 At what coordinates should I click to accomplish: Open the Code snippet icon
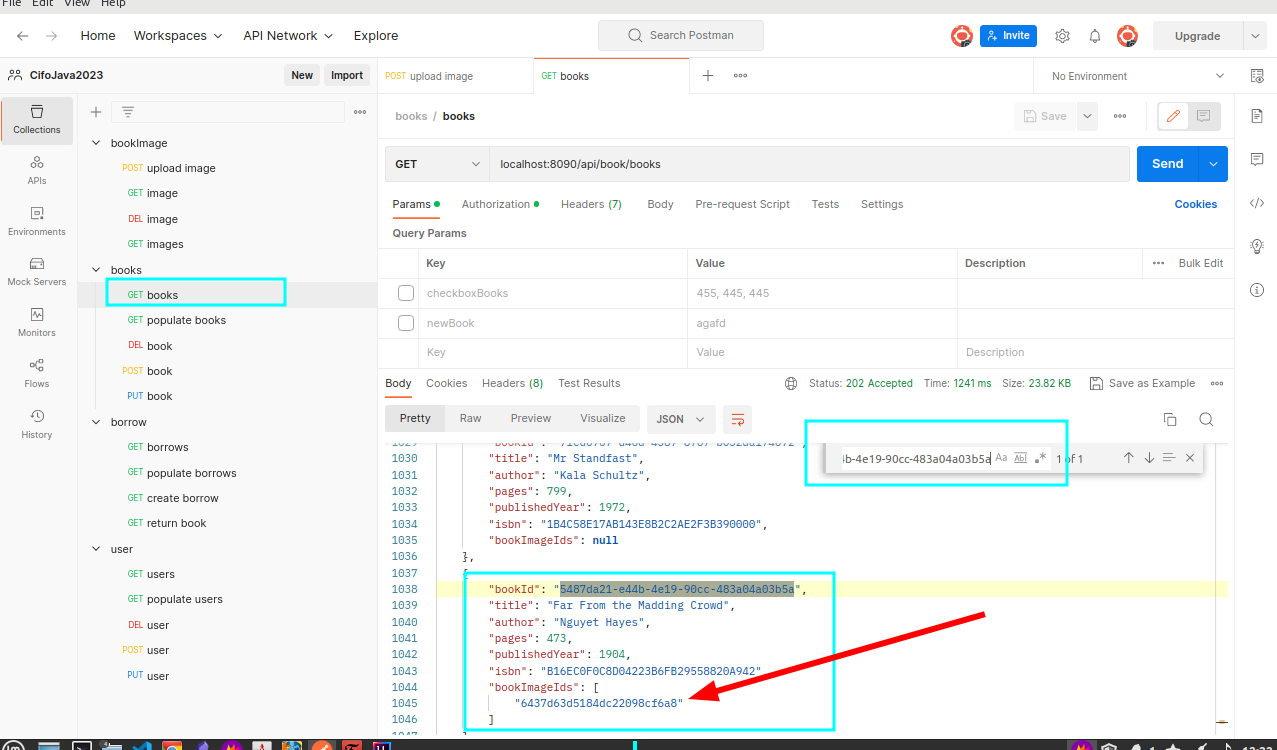point(1257,203)
